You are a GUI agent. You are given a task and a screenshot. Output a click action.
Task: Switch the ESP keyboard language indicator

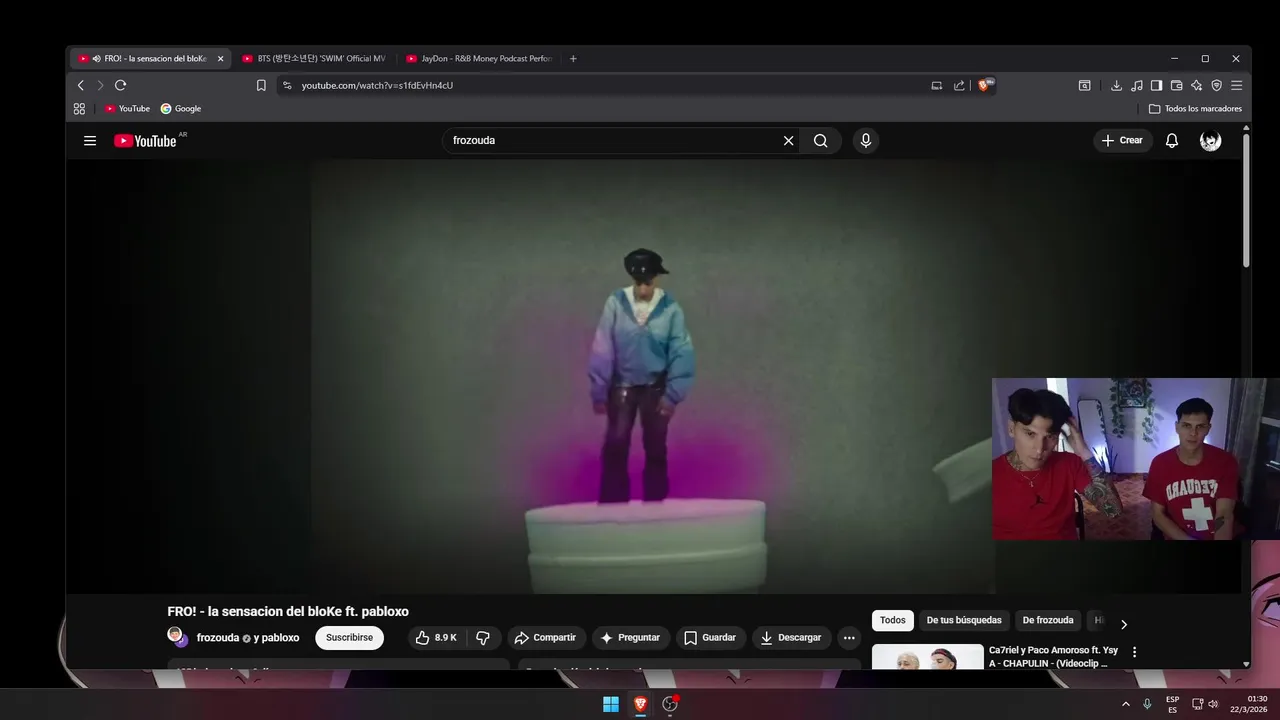click(x=1172, y=704)
